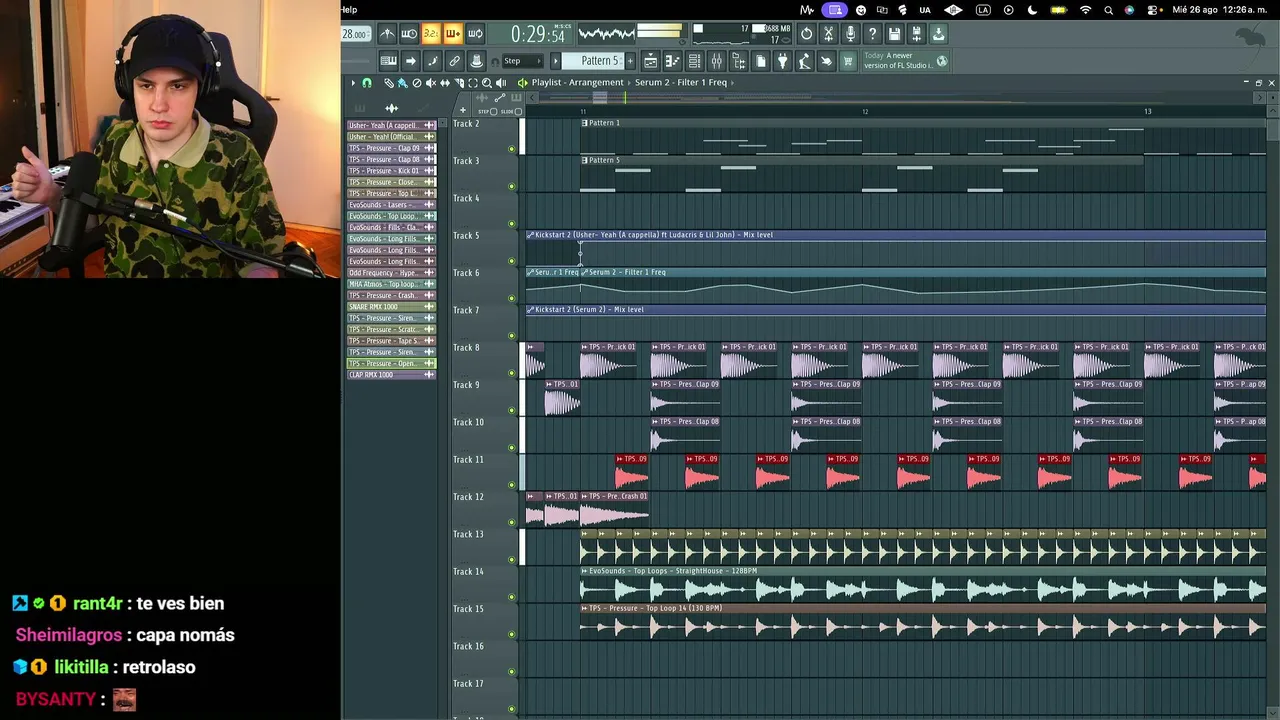Click the top hat icon in toolbar

point(476,61)
